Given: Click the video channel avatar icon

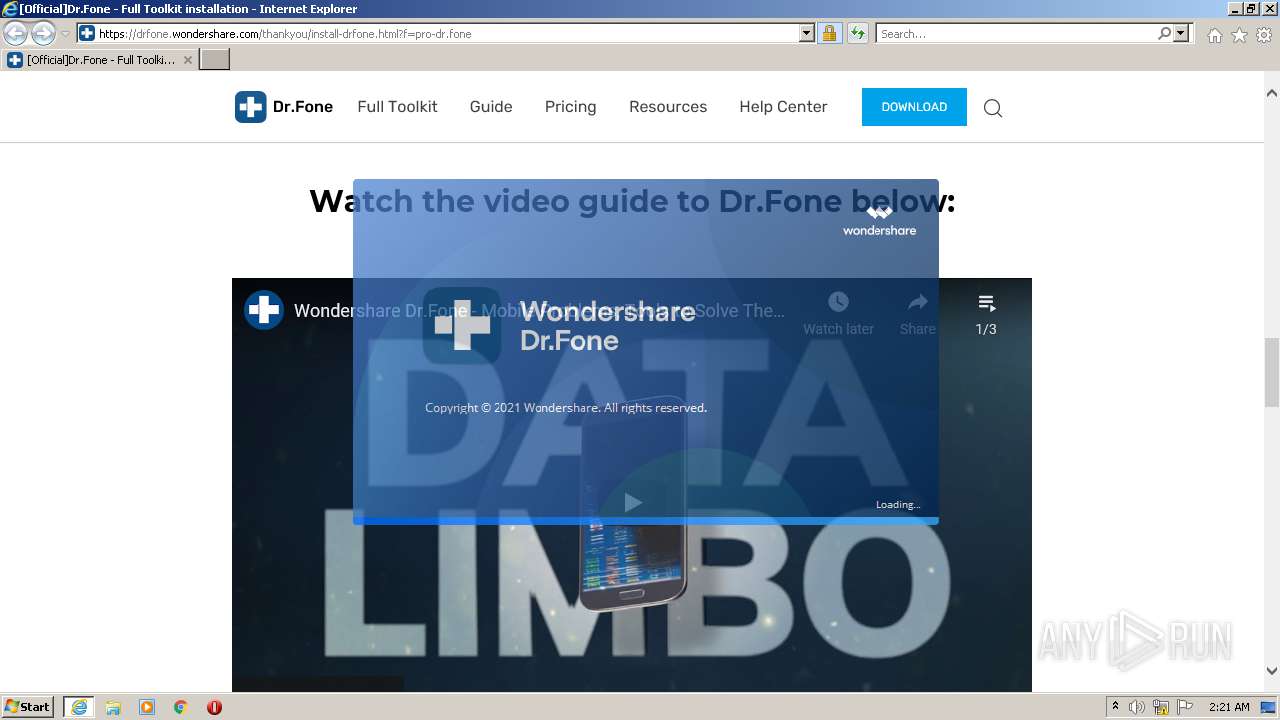Looking at the screenshot, I should [x=264, y=310].
